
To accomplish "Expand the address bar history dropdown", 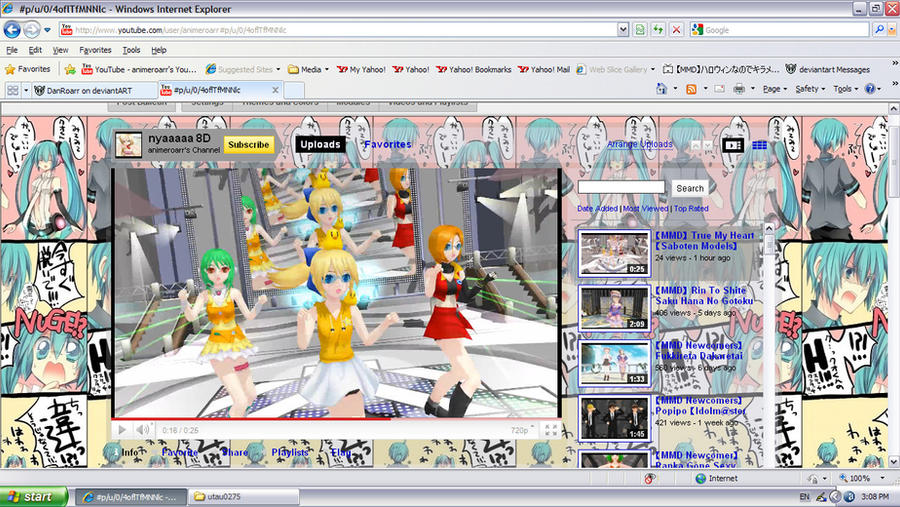I will [623, 30].
